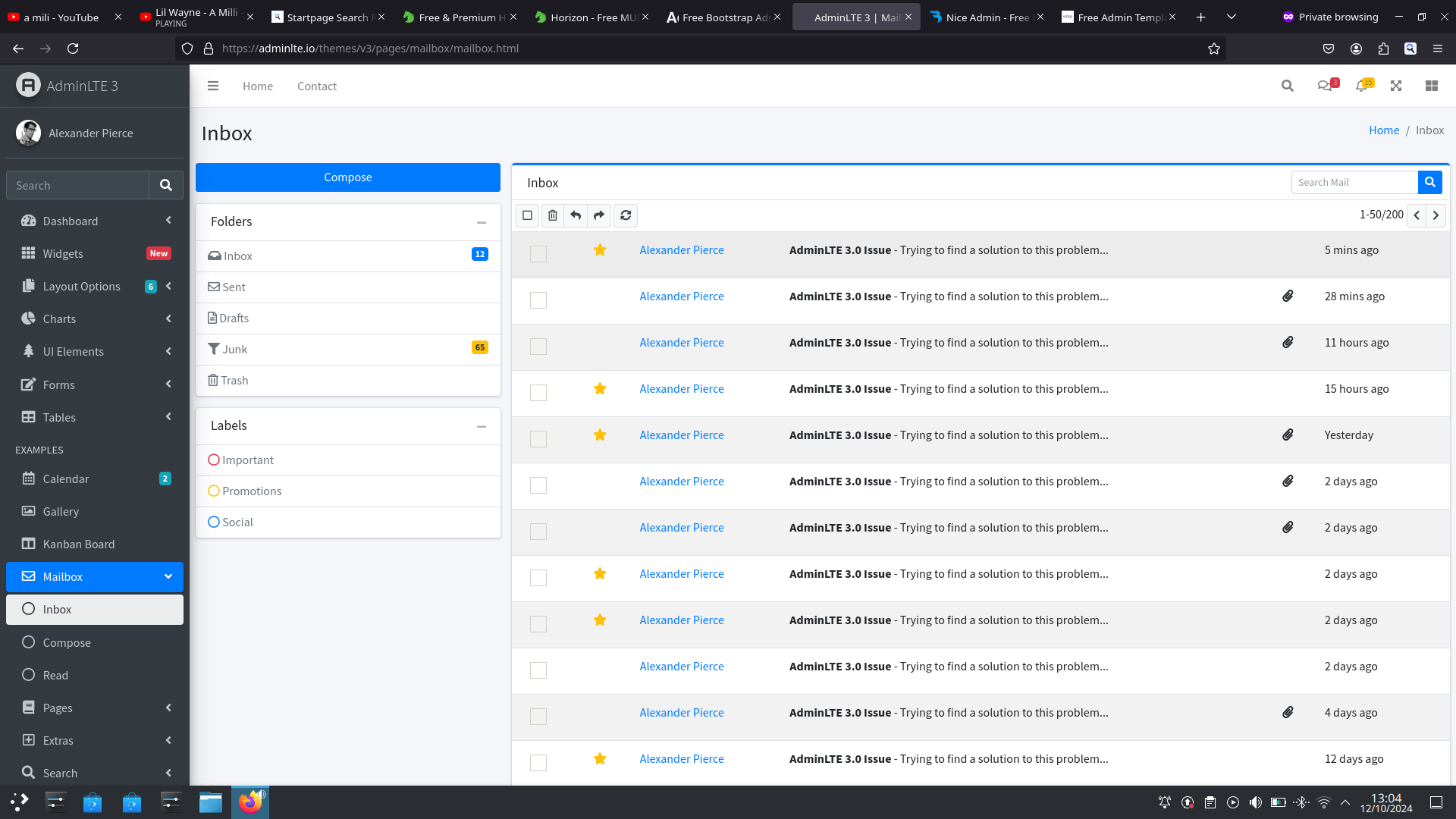The height and width of the screenshot is (819, 1456).
Task: Open the Home breadcrumb link
Action: click(1383, 130)
